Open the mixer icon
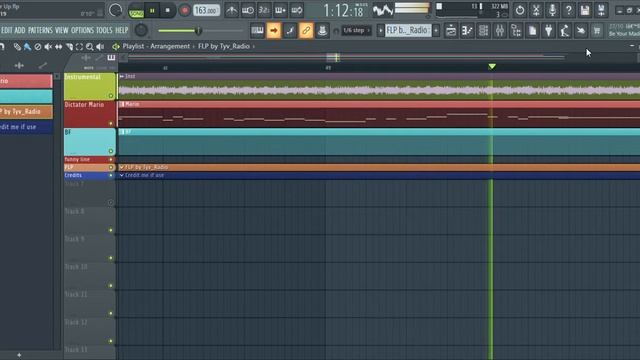This screenshot has height=360, width=640. coord(500,30)
